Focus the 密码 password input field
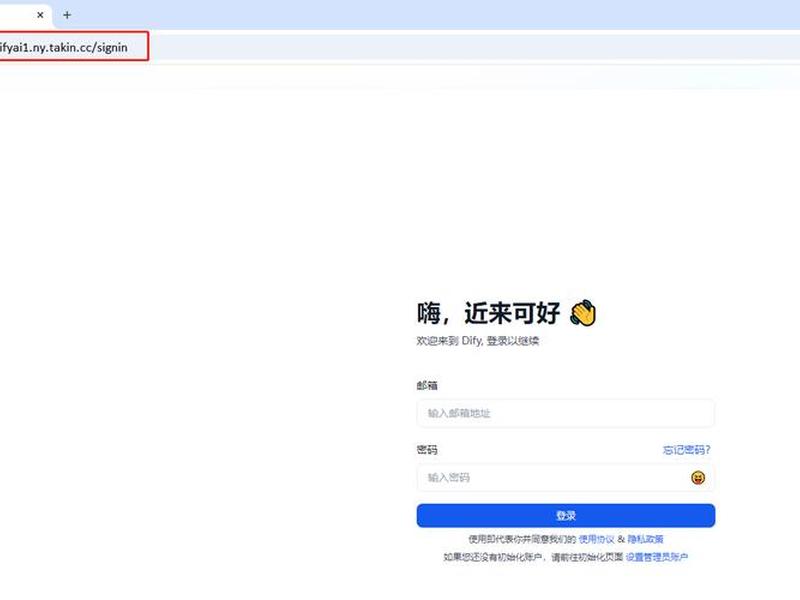 [x=565, y=478]
